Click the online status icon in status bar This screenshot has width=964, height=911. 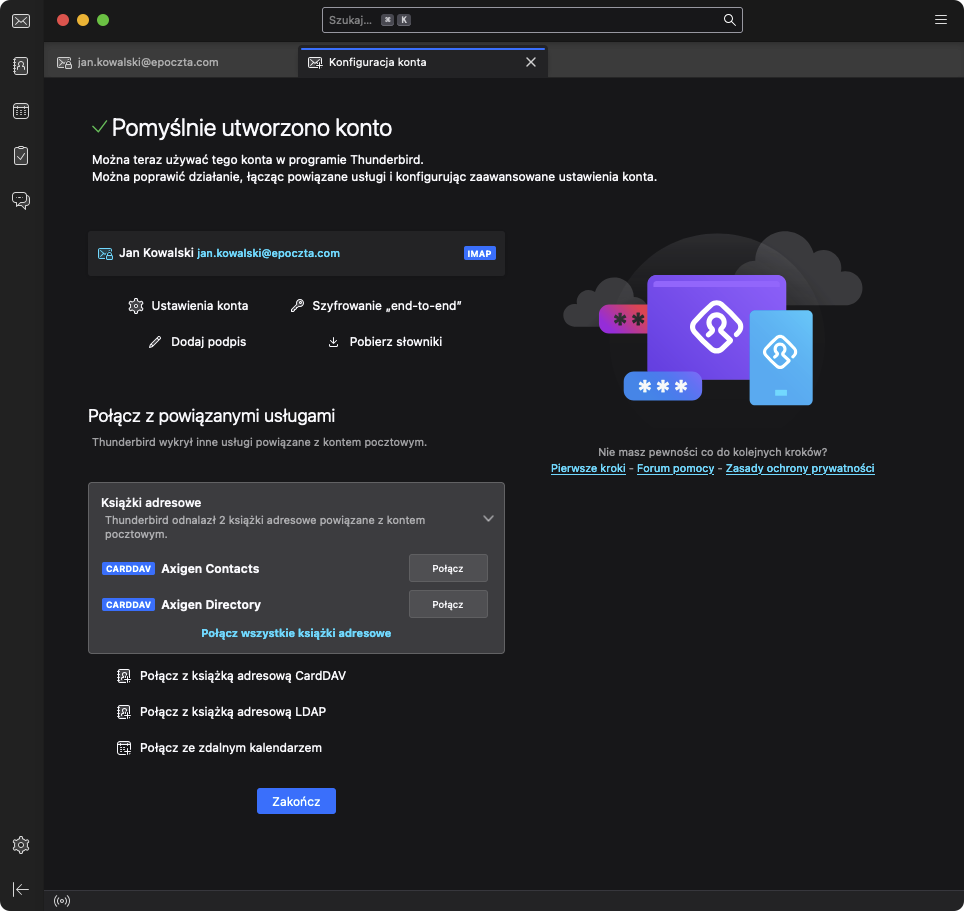[x=62, y=901]
